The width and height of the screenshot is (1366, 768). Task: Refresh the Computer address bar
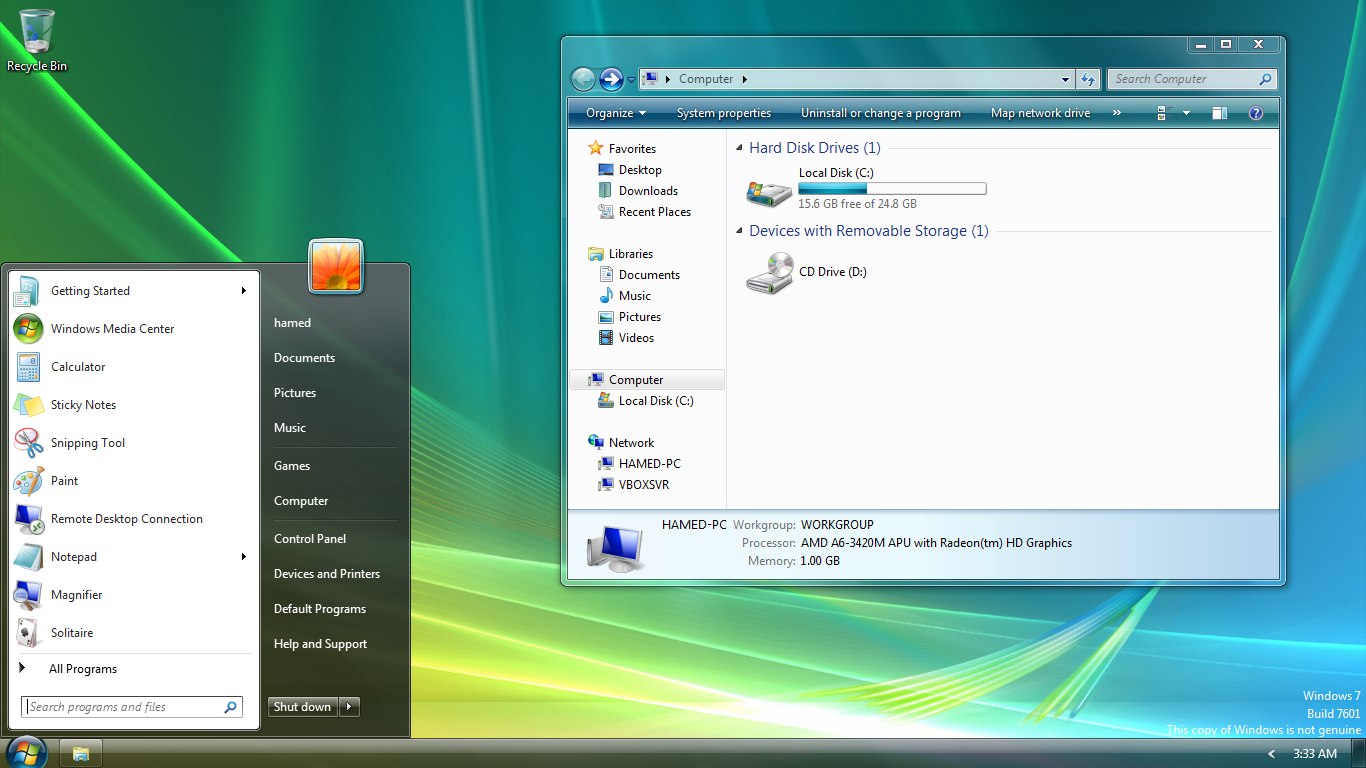tap(1088, 79)
